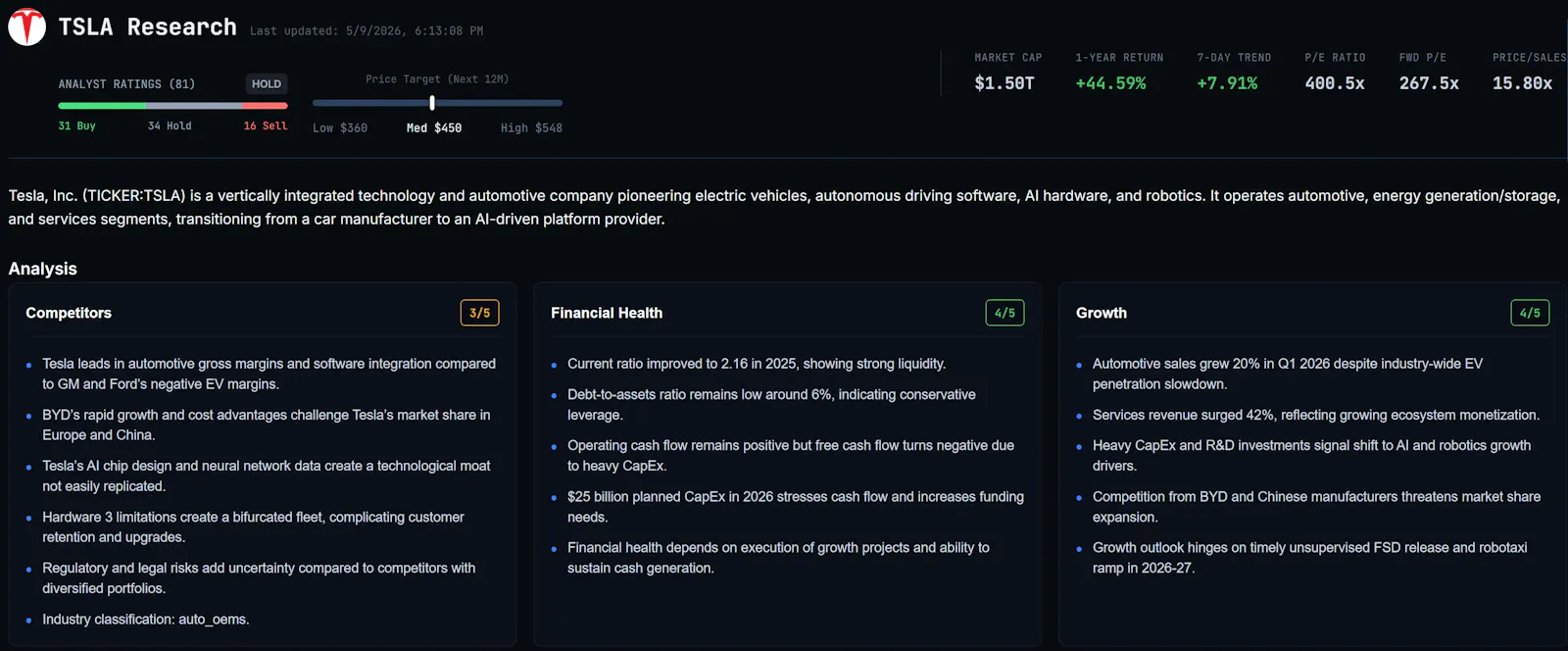Click the 7-Day Trend value +7.91%

pyautogui.click(x=1227, y=83)
